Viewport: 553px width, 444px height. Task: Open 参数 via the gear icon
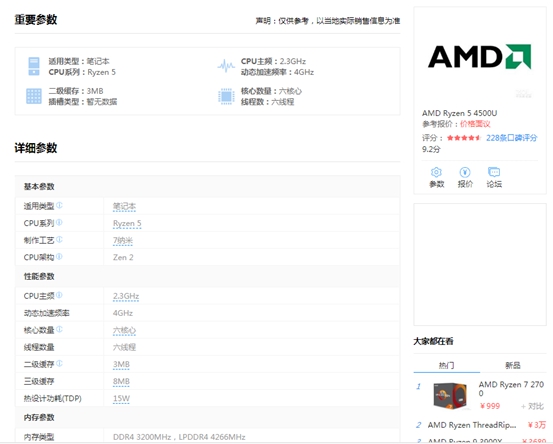(x=436, y=172)
